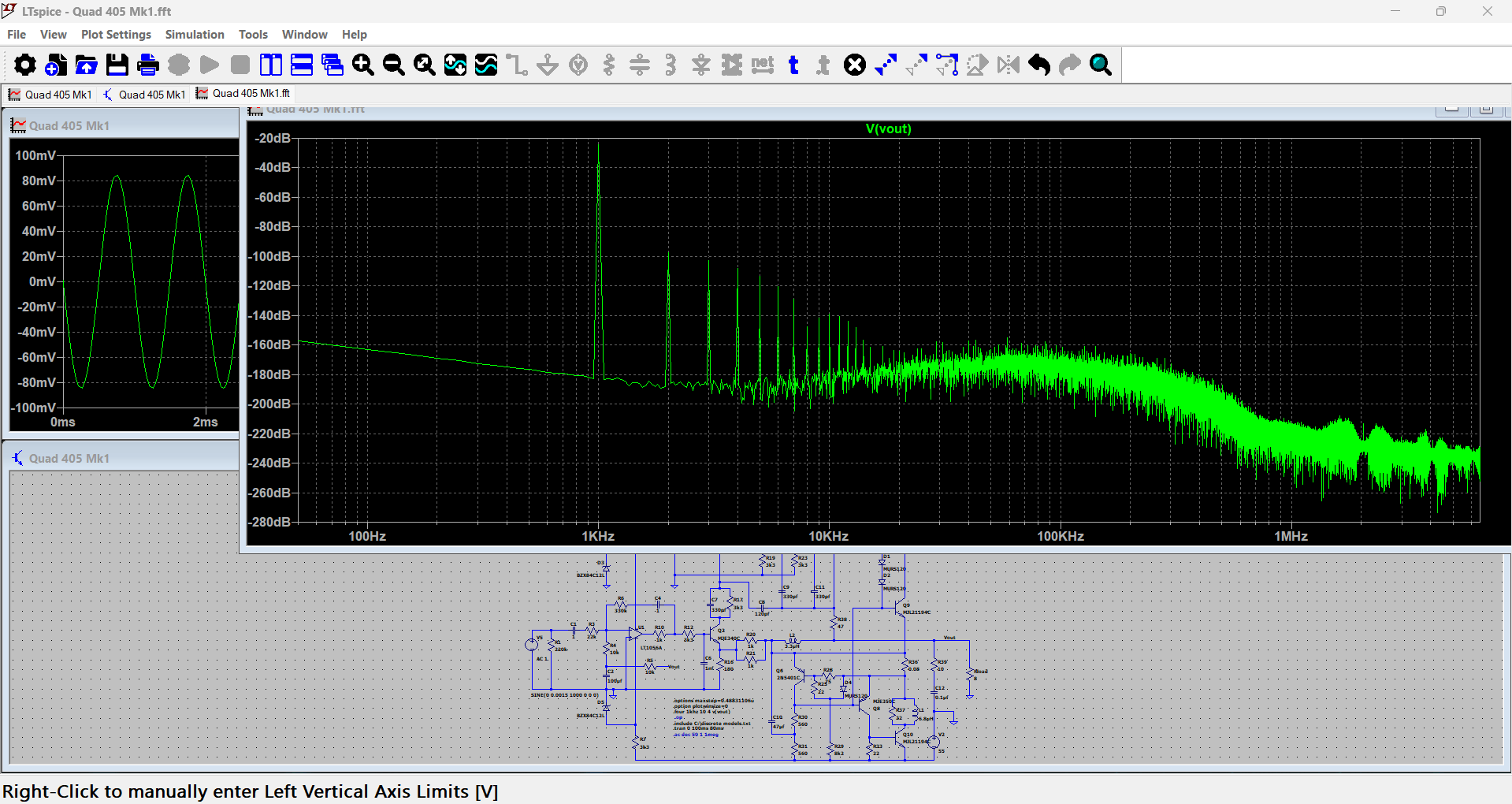The height and width of the screenshot is (804, 1512).
Task: Click the Quad 405 Mk1 schematic pane title
Action: tap(69, 459)
